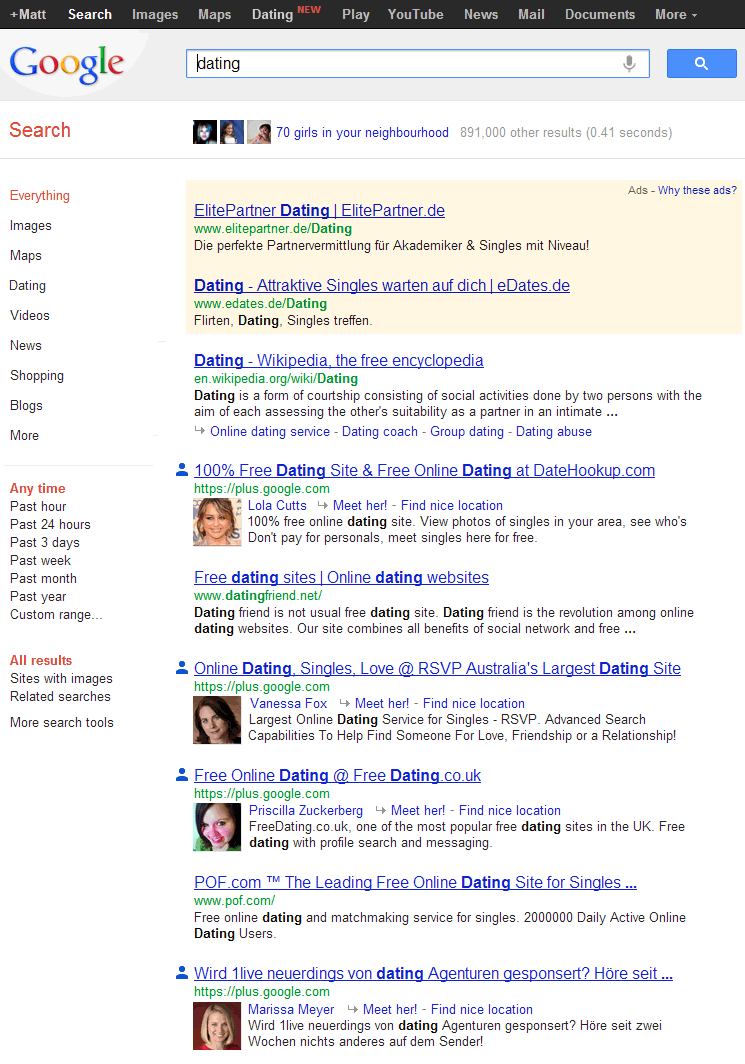Select Dating filter in left sidebar

(27, 285)
